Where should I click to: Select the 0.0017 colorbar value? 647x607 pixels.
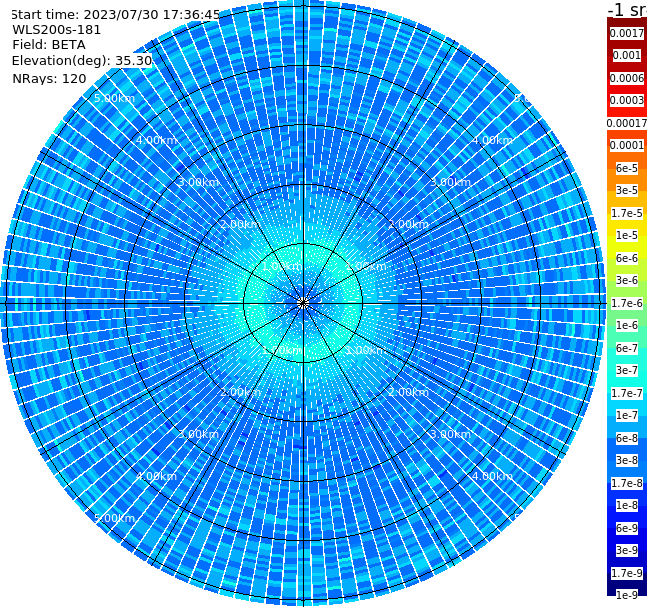click(627, 33)
